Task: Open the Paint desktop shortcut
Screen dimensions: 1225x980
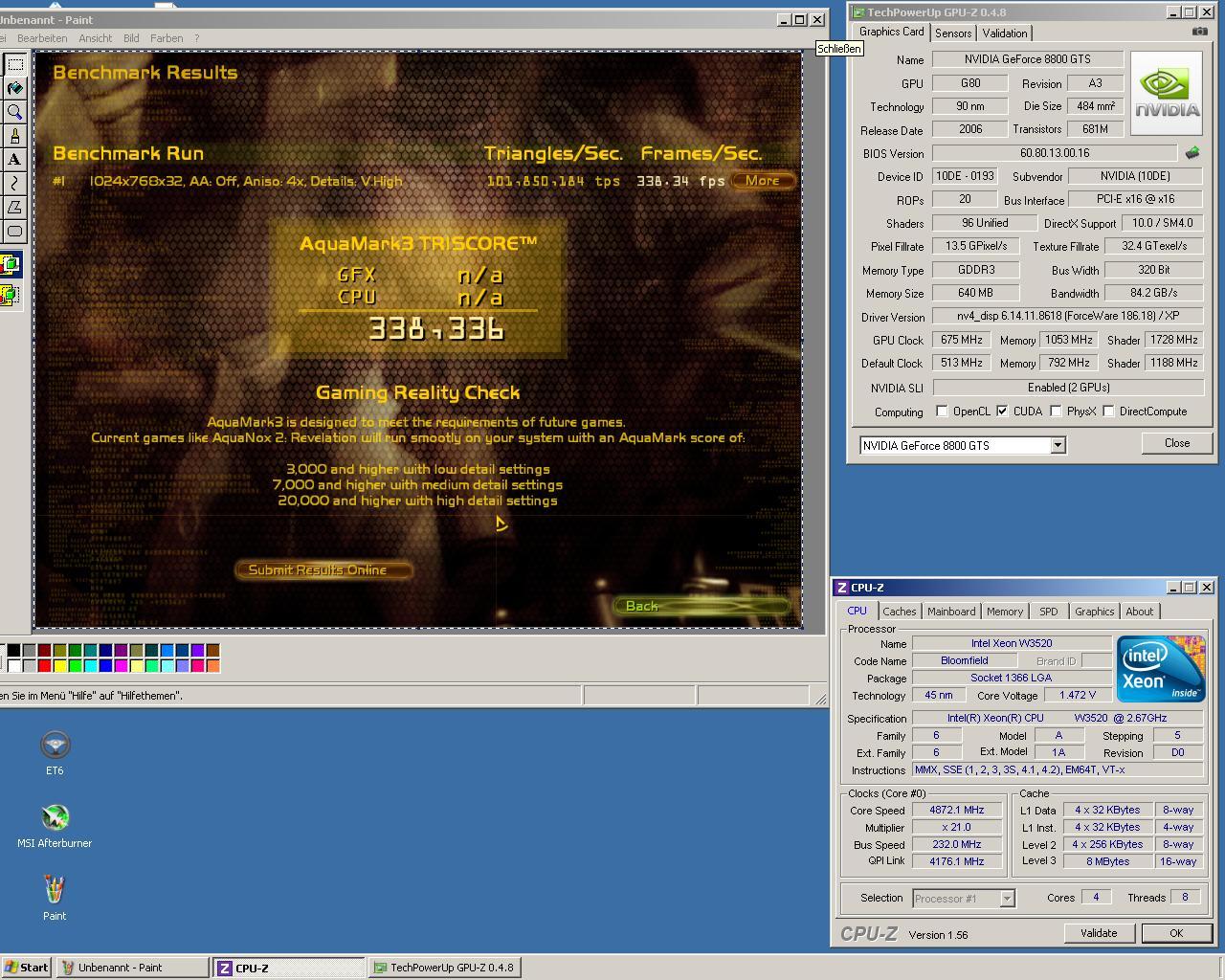Action: (x=55, y=899)
